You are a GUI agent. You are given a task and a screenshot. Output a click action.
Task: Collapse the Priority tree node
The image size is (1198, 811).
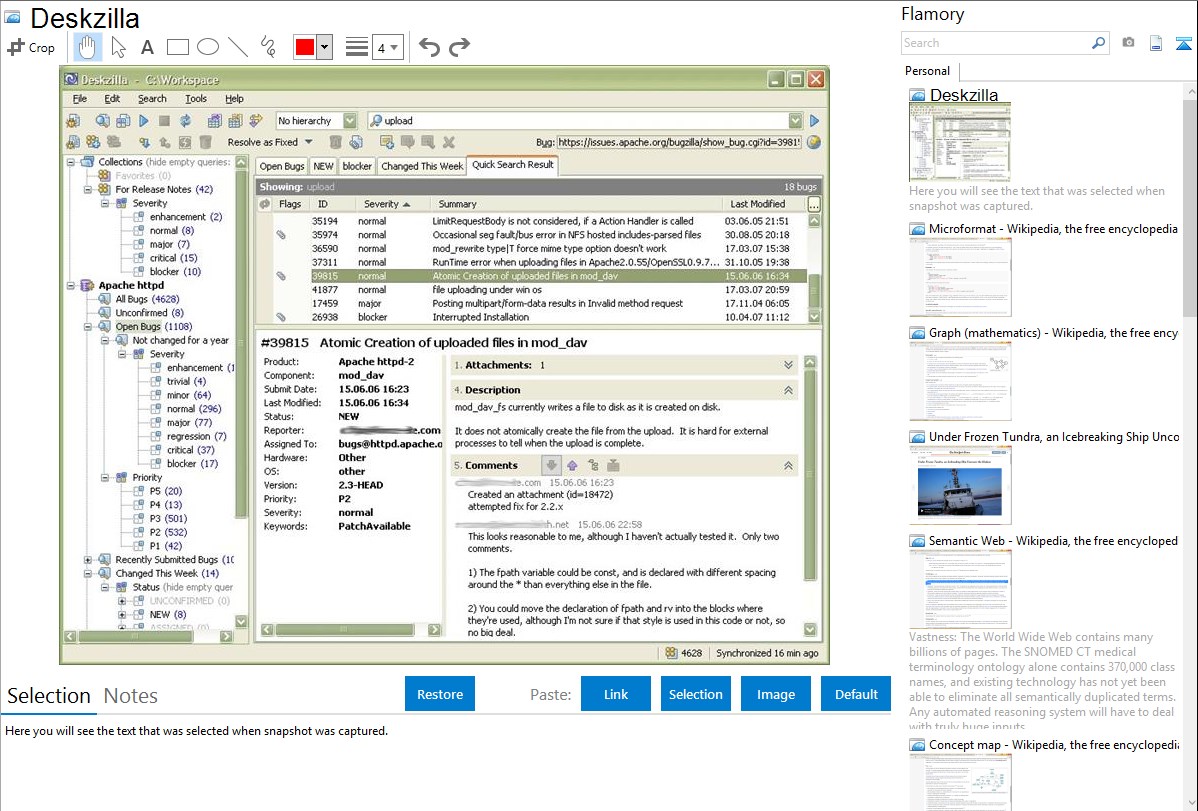(x=105, y=477)
